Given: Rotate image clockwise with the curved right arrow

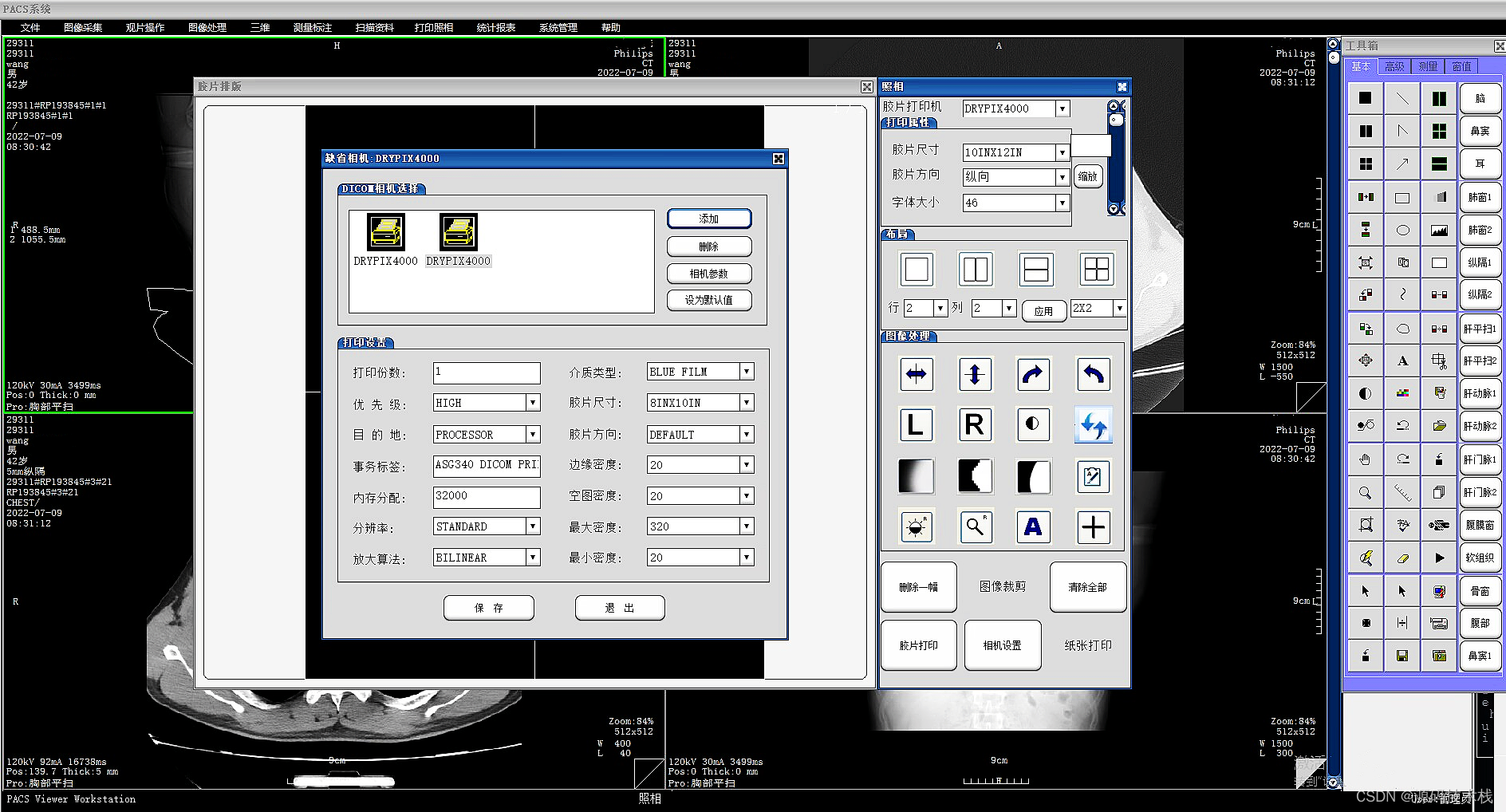Looking at the screenshot, I should [1033, 374].
